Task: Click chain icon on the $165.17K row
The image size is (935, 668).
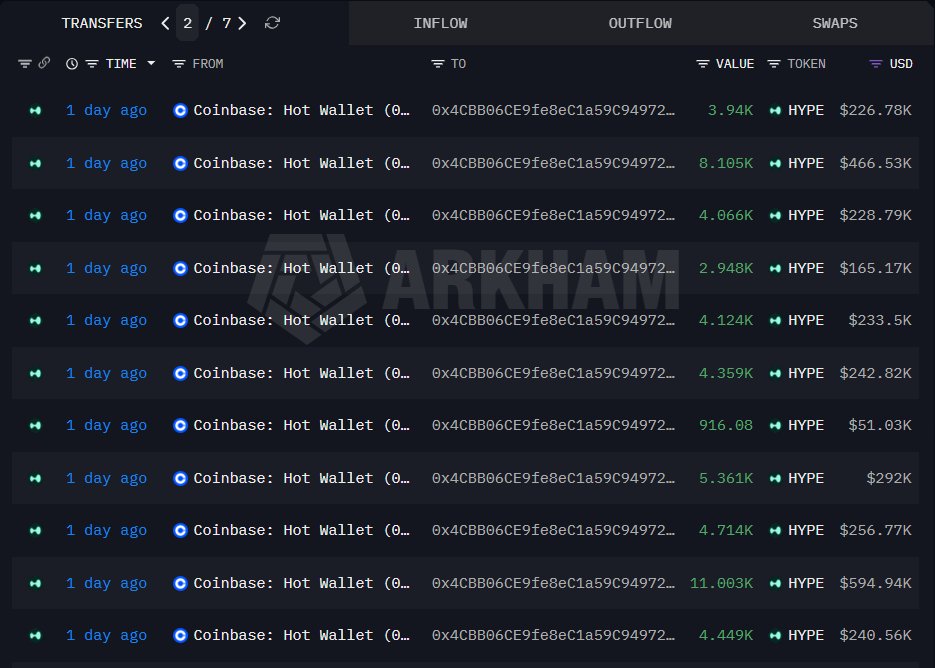Action: pyautogui.click(x=35, y=268)
